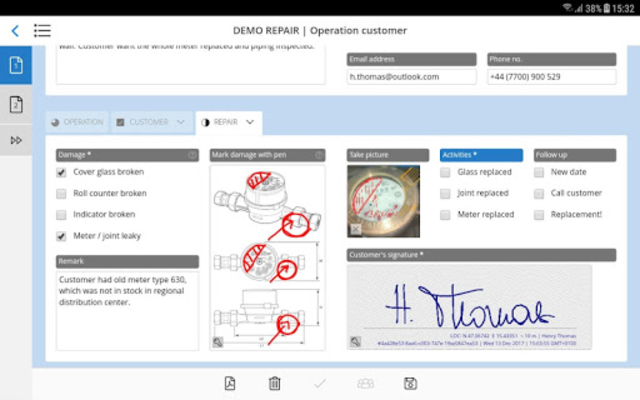This screenshot has height=400, width=640.
Task: Expand the Repair tab chevron
Action: tap(250, 122)
